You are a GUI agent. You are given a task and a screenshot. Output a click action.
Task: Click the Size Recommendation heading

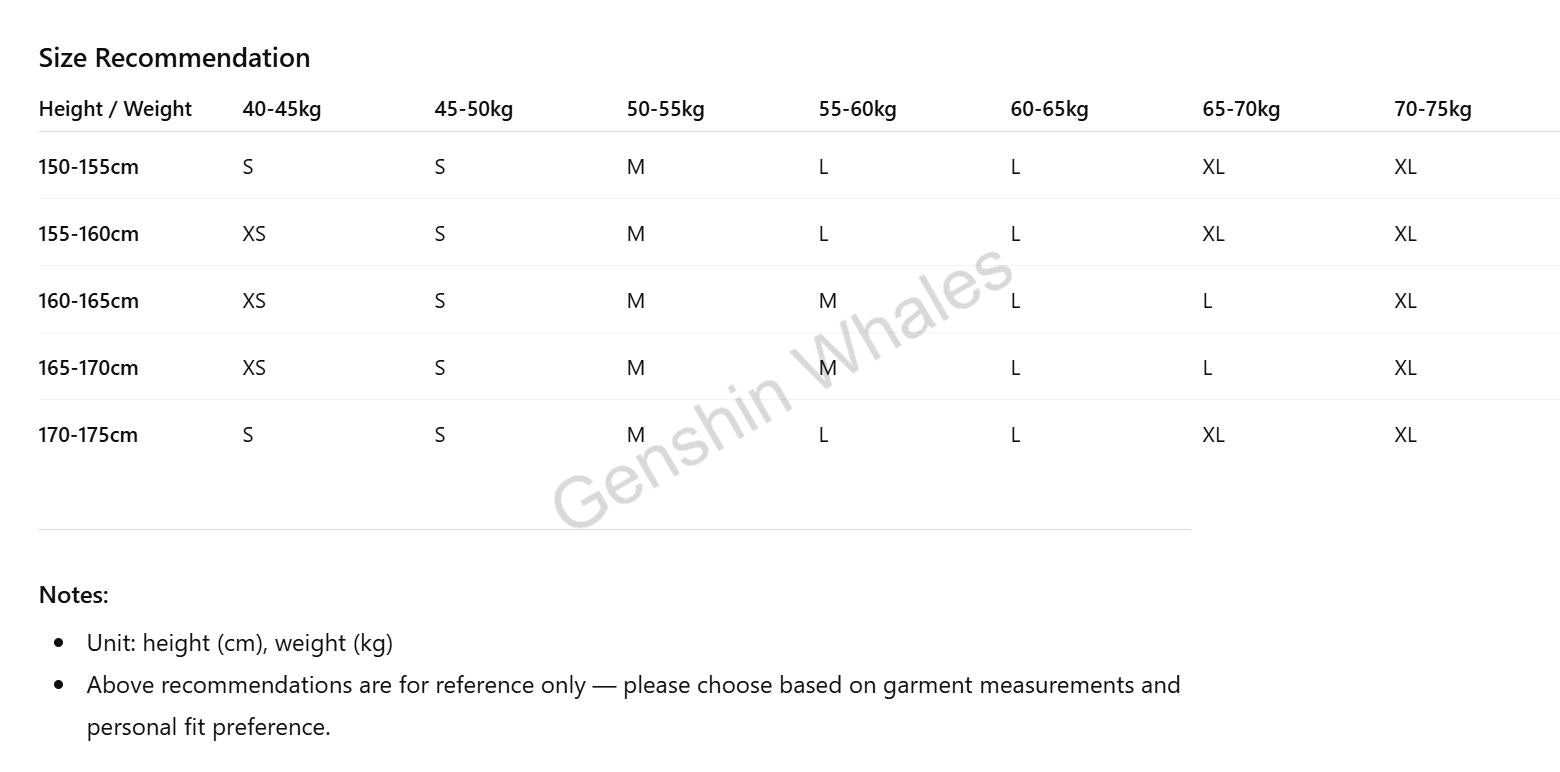pyautogui.click(x=174, y=58)
